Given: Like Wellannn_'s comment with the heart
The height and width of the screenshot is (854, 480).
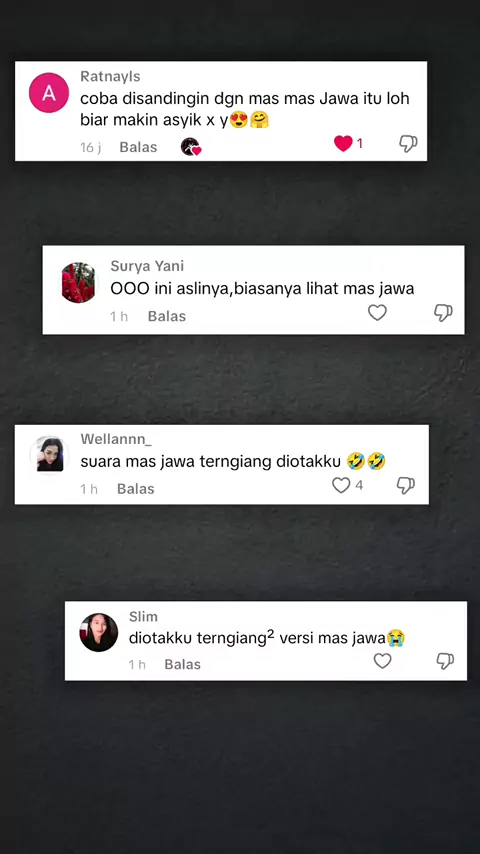Looking at the screenshot, I should pyautogui.click(x=341, y=485).
